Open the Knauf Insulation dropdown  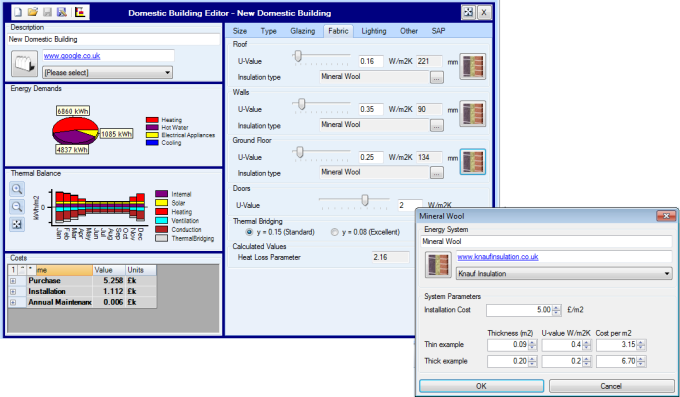(564, 273)
